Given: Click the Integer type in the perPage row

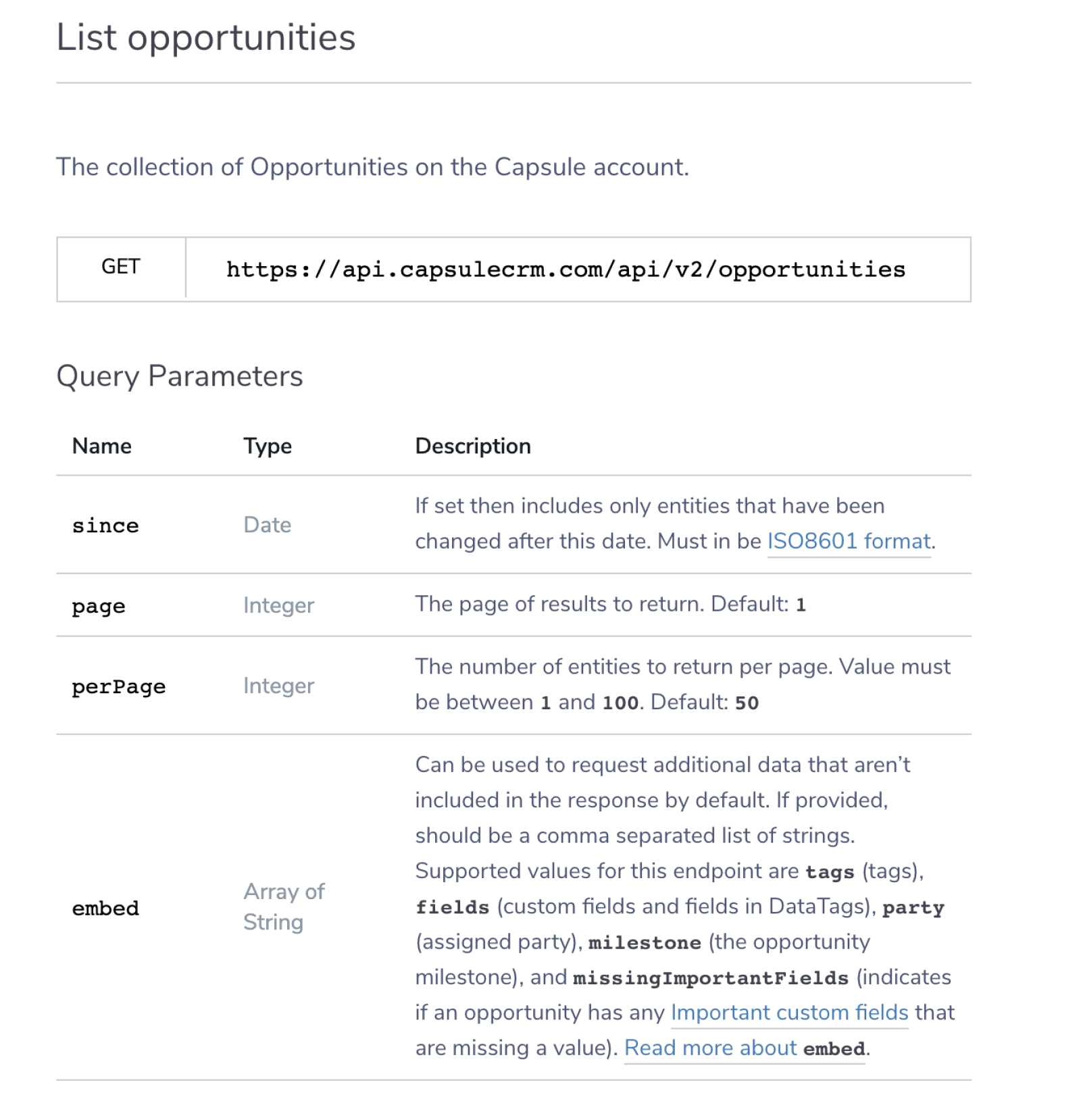Looking at the screenshot, I should pos(278,686).
